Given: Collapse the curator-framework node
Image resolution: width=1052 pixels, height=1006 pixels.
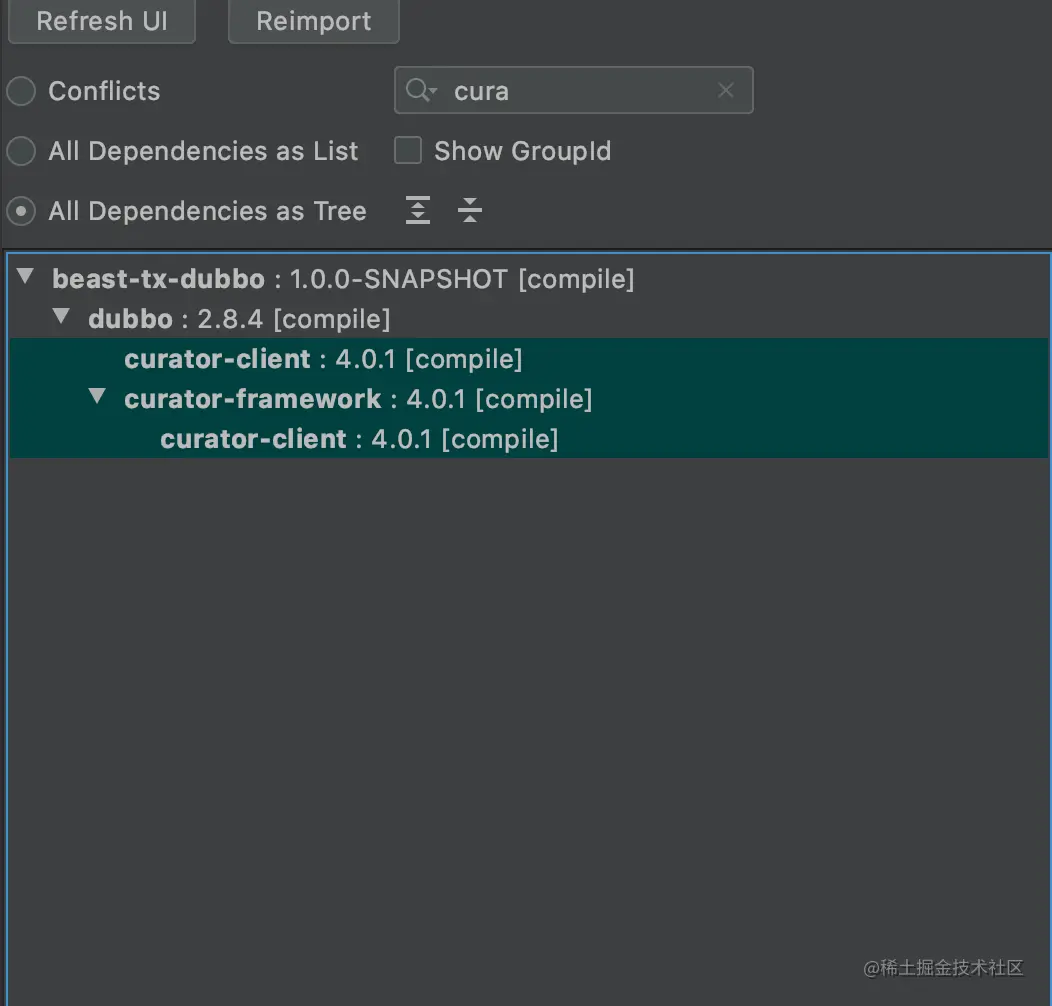Looking at the screenshot, I should tap(97, 397).
